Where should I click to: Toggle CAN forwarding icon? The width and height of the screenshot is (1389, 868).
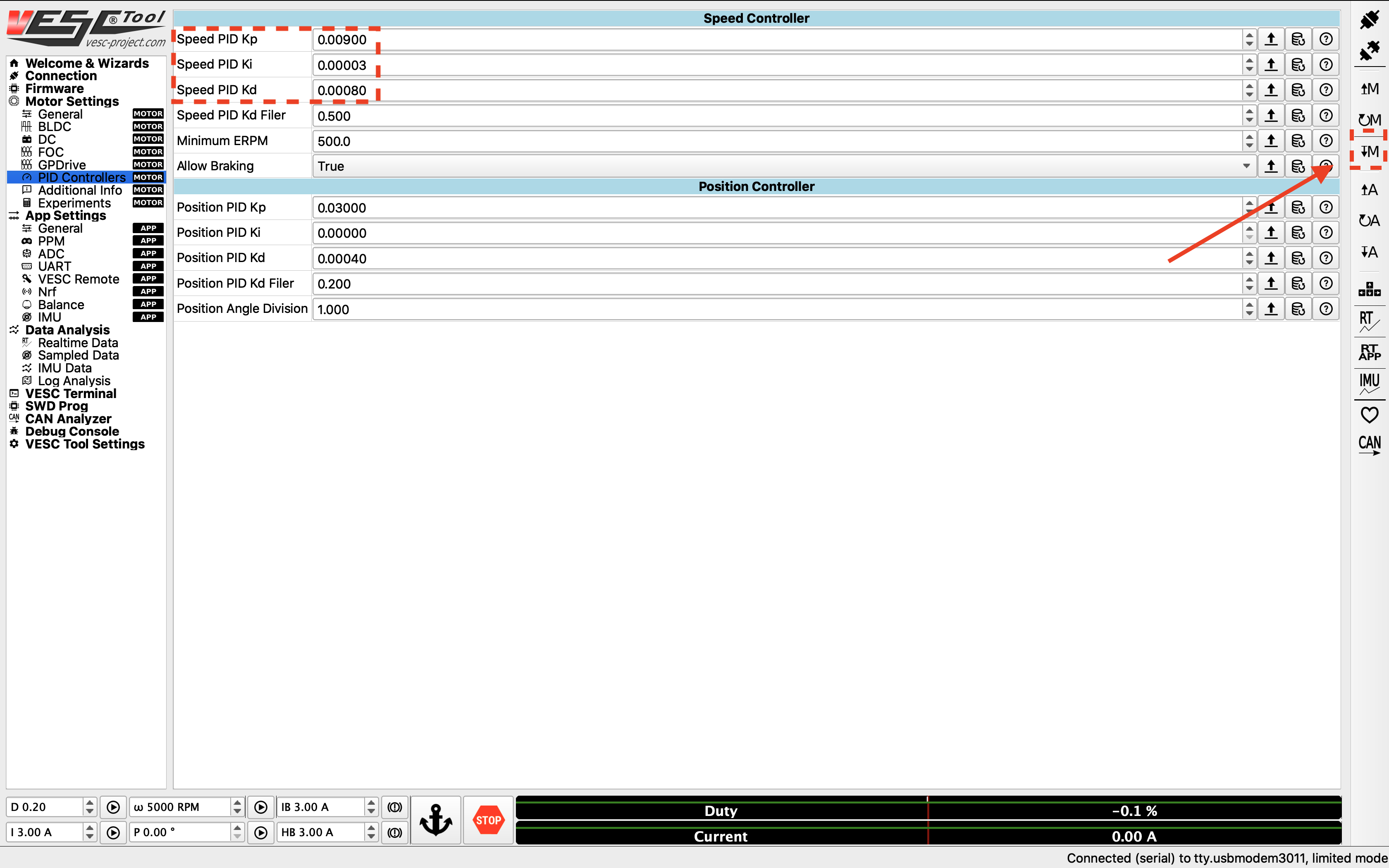(1370, 445)
